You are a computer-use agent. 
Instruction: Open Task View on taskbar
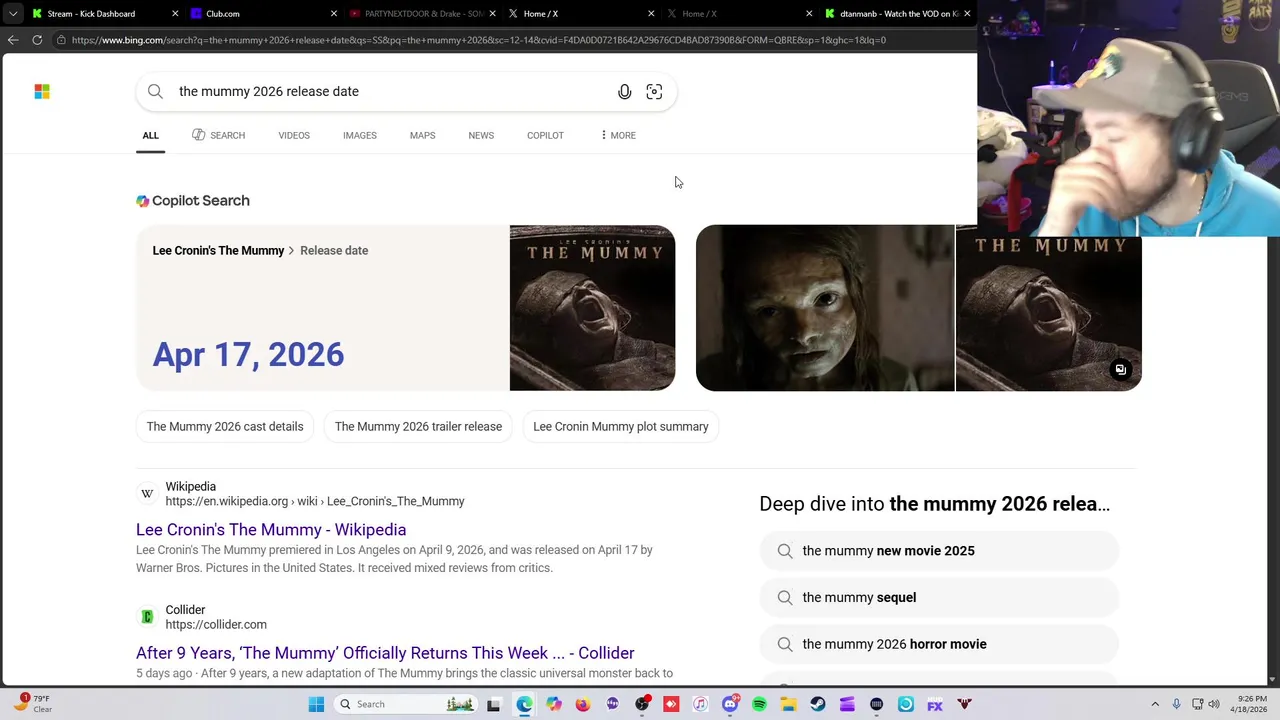pos(493,705)
